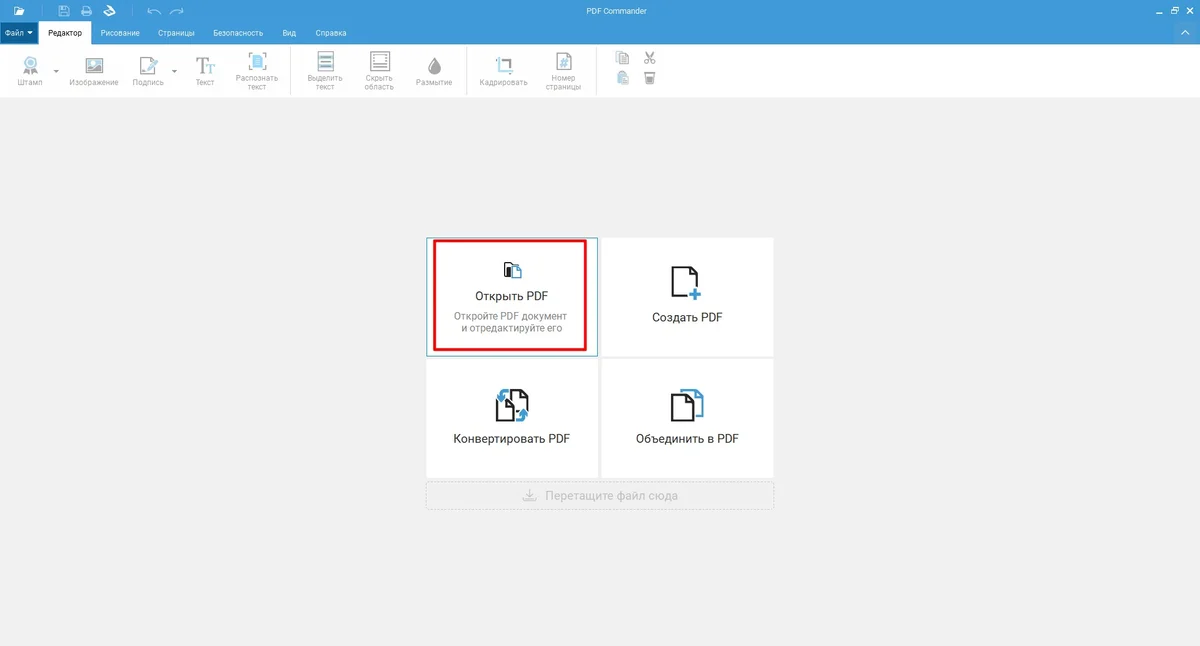The width and height of the screenshot is (1200, 646).
Task: Collapse the ribbon with the chevron
Action: tap(1186, 33)
